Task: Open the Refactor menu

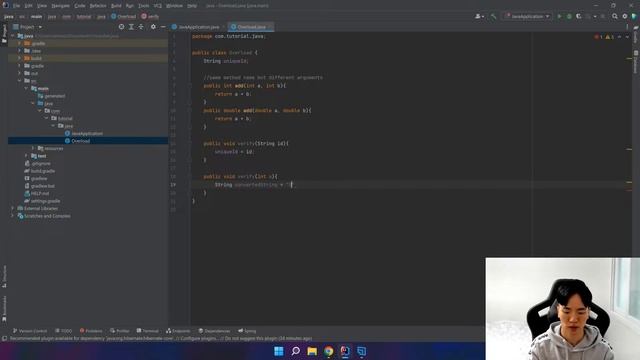Action: [98, 6]
